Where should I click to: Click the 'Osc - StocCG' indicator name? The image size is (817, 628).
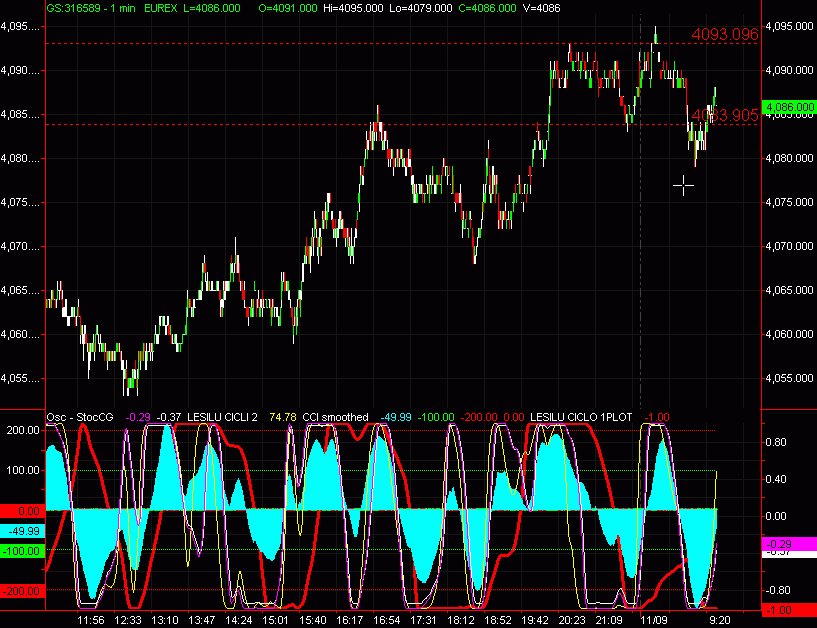80,417
